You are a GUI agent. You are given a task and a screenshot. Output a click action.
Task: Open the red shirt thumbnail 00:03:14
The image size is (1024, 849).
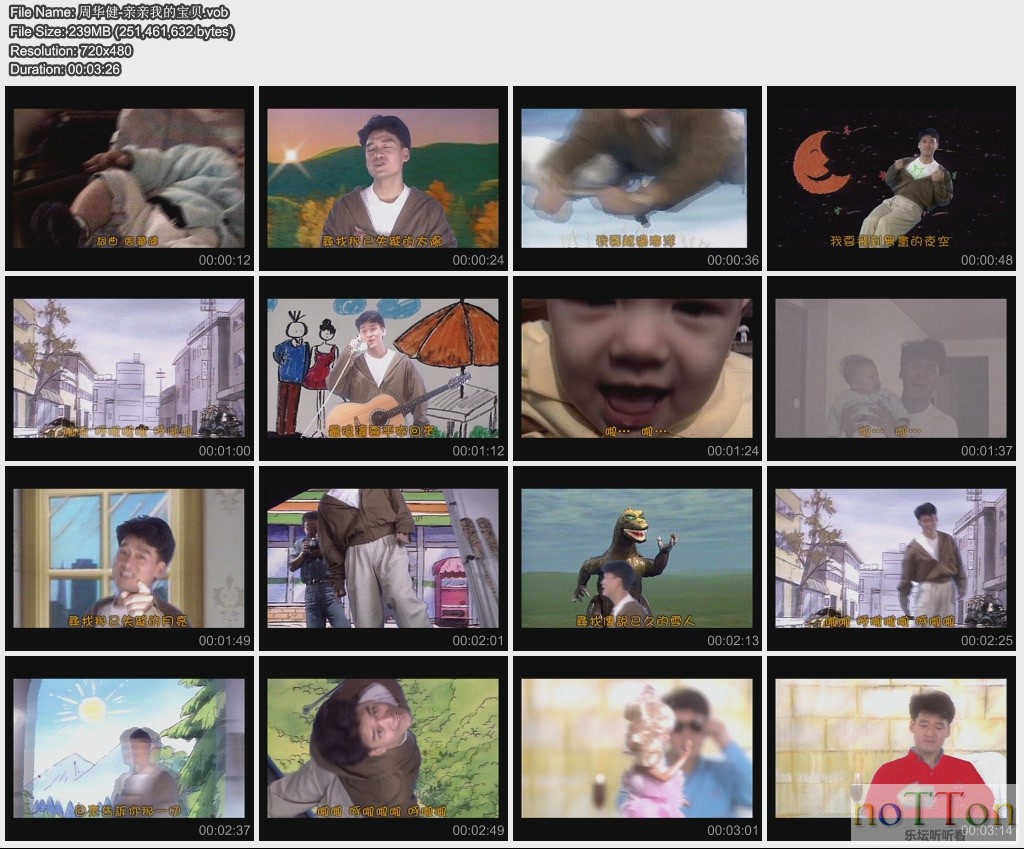coord(891,749)
